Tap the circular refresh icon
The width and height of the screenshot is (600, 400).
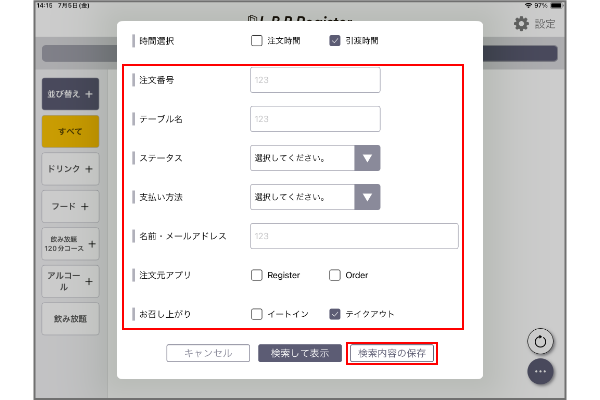[x=541, y=341]
